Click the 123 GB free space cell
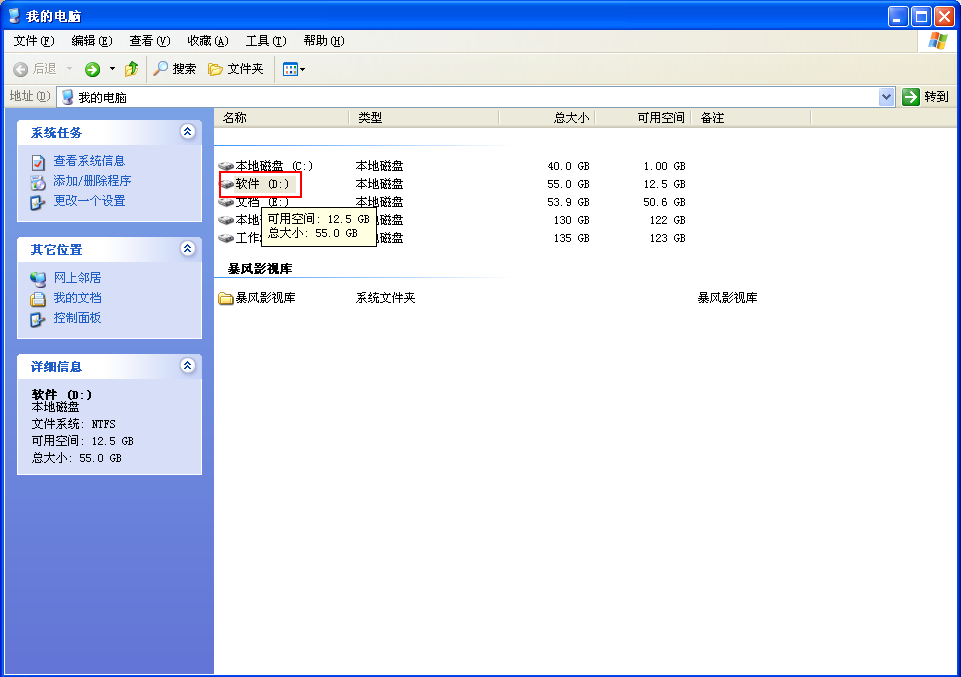The image size is (961, 677). click(667, 238)
